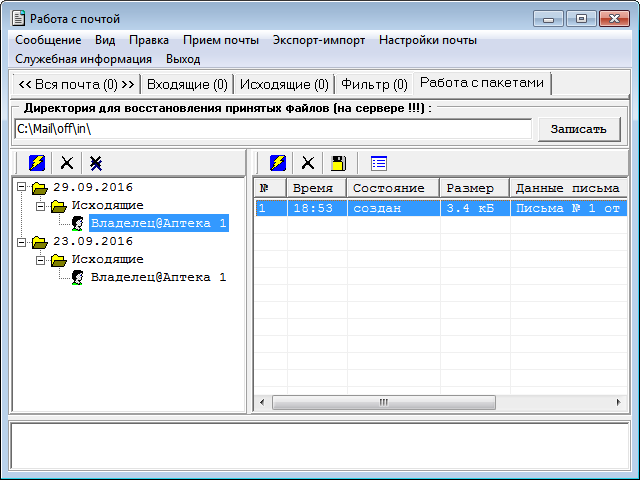Screen dimensions: 640x480
Task: Select Владелец@Аптека 1 under 23.09.2016
Action: 159,277
